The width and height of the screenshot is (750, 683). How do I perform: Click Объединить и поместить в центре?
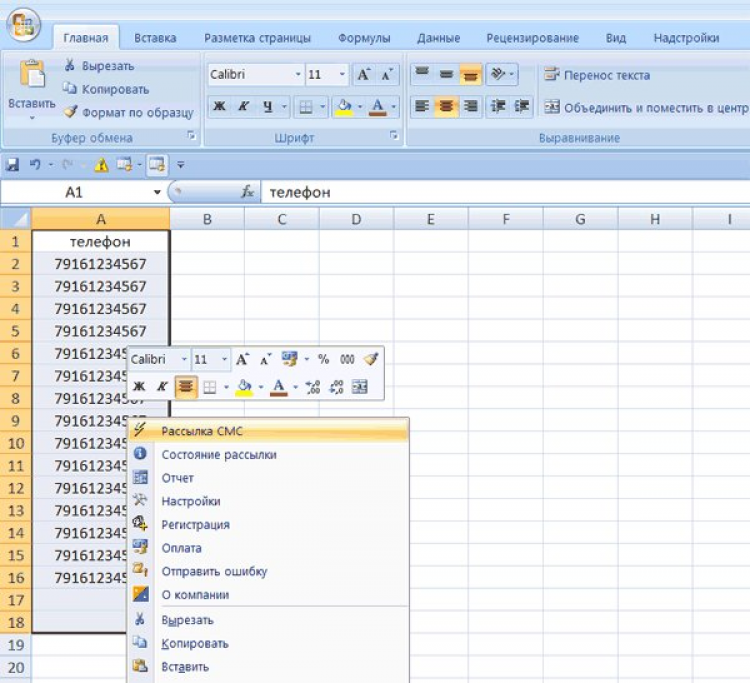(x=646, y=108)
